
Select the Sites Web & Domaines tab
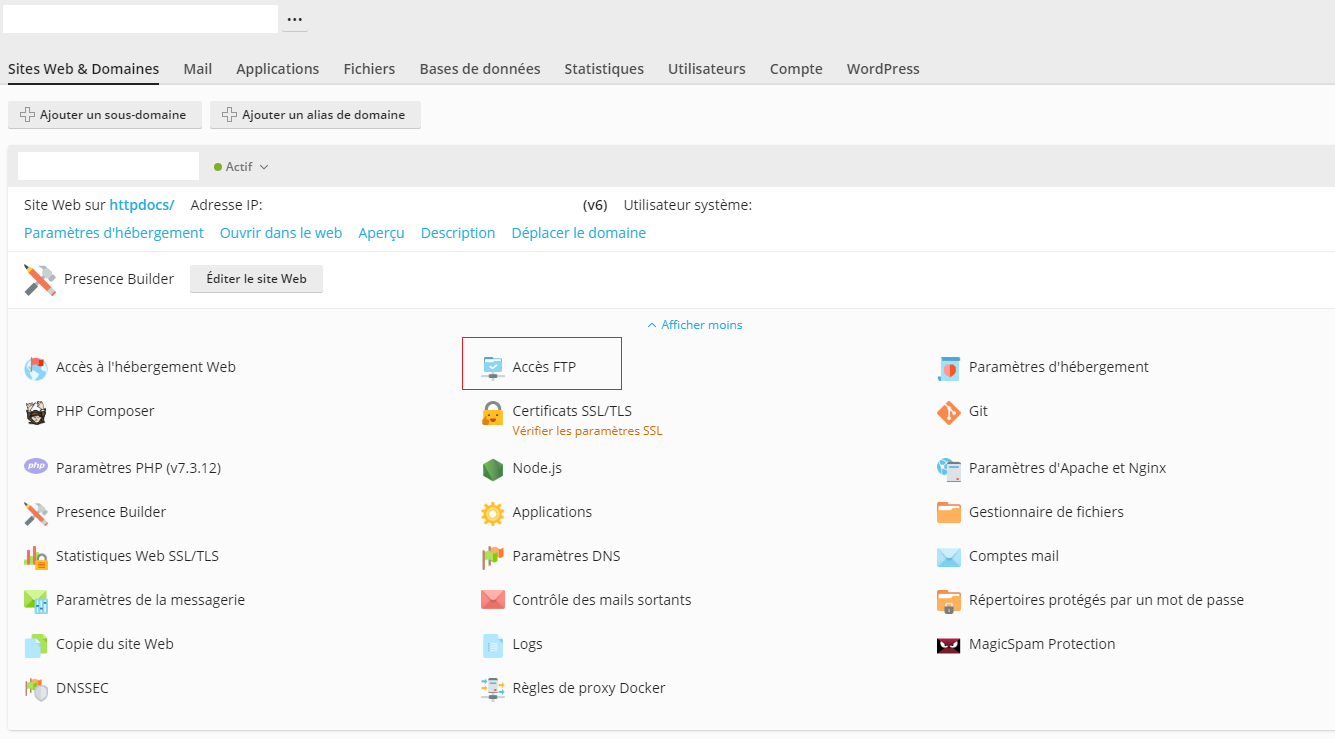point(84,69)
